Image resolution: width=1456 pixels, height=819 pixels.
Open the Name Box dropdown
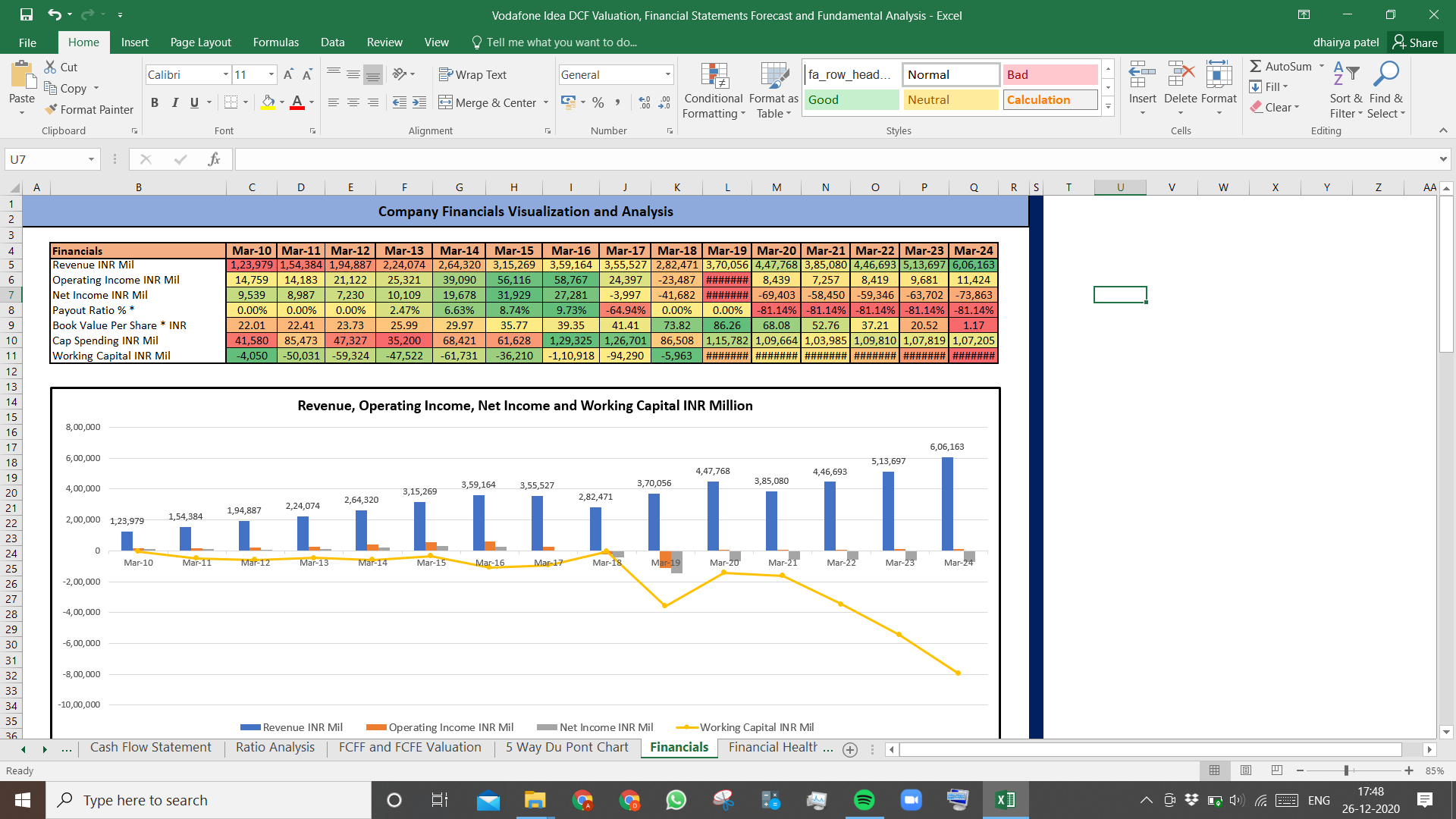(x=91, y=159)
